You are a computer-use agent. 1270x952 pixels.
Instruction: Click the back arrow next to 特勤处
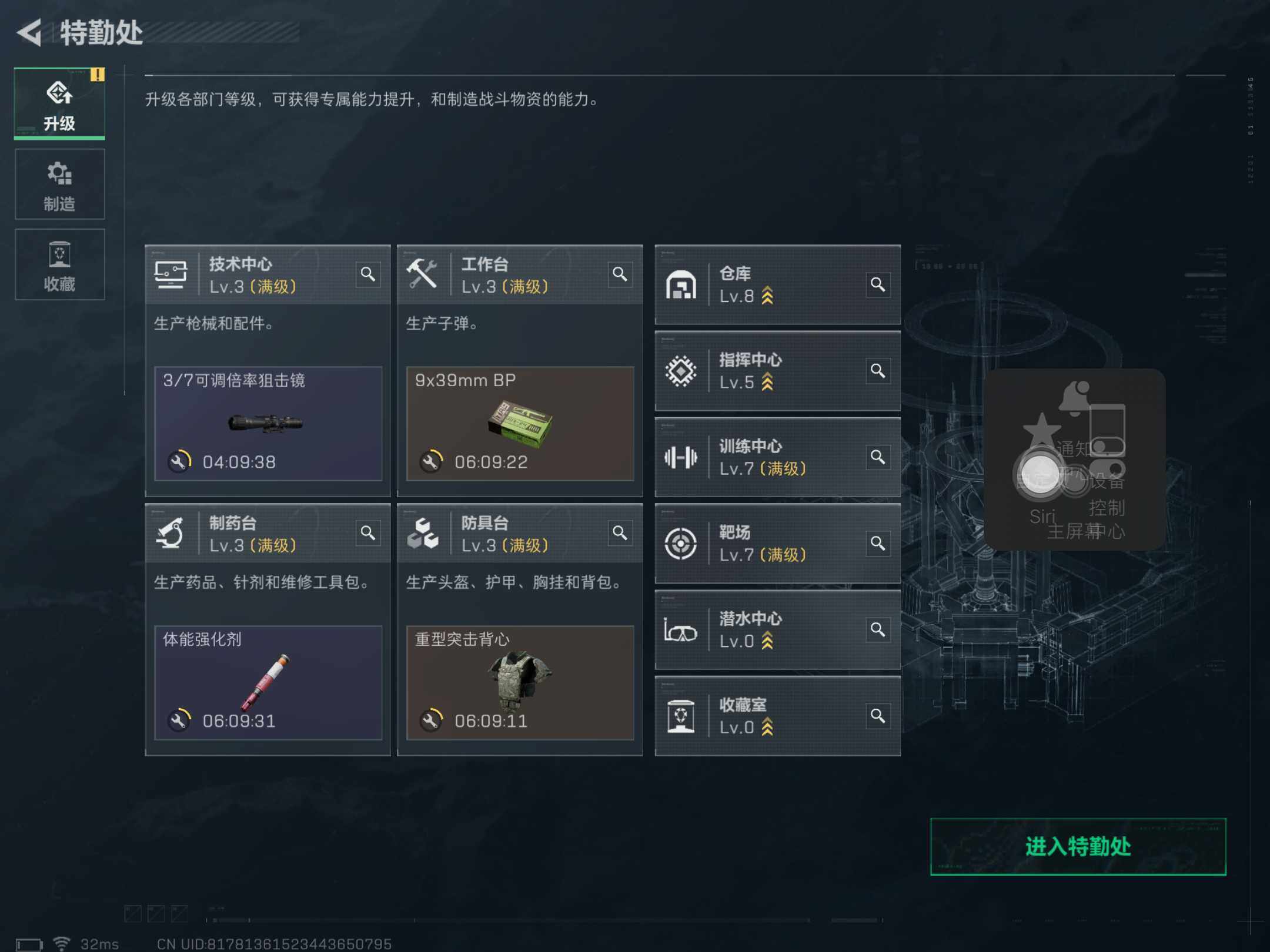(x=29, y=32)
